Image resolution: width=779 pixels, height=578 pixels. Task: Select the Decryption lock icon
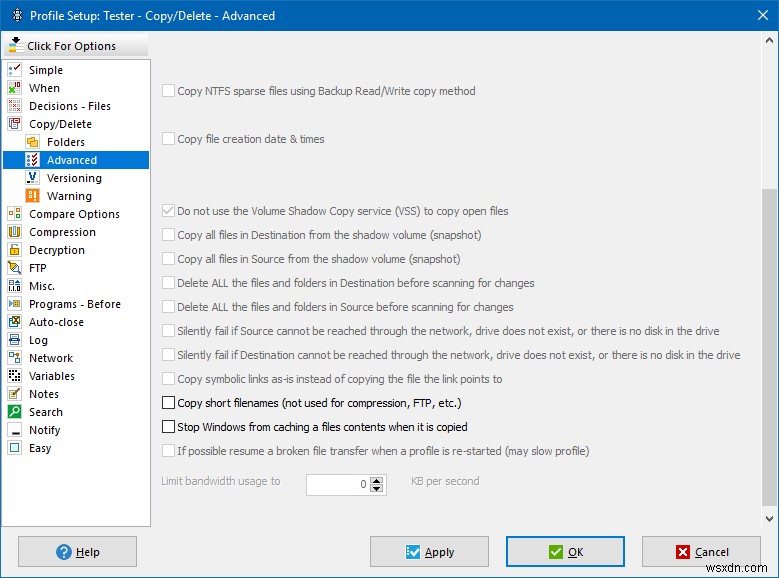(14, 250)
